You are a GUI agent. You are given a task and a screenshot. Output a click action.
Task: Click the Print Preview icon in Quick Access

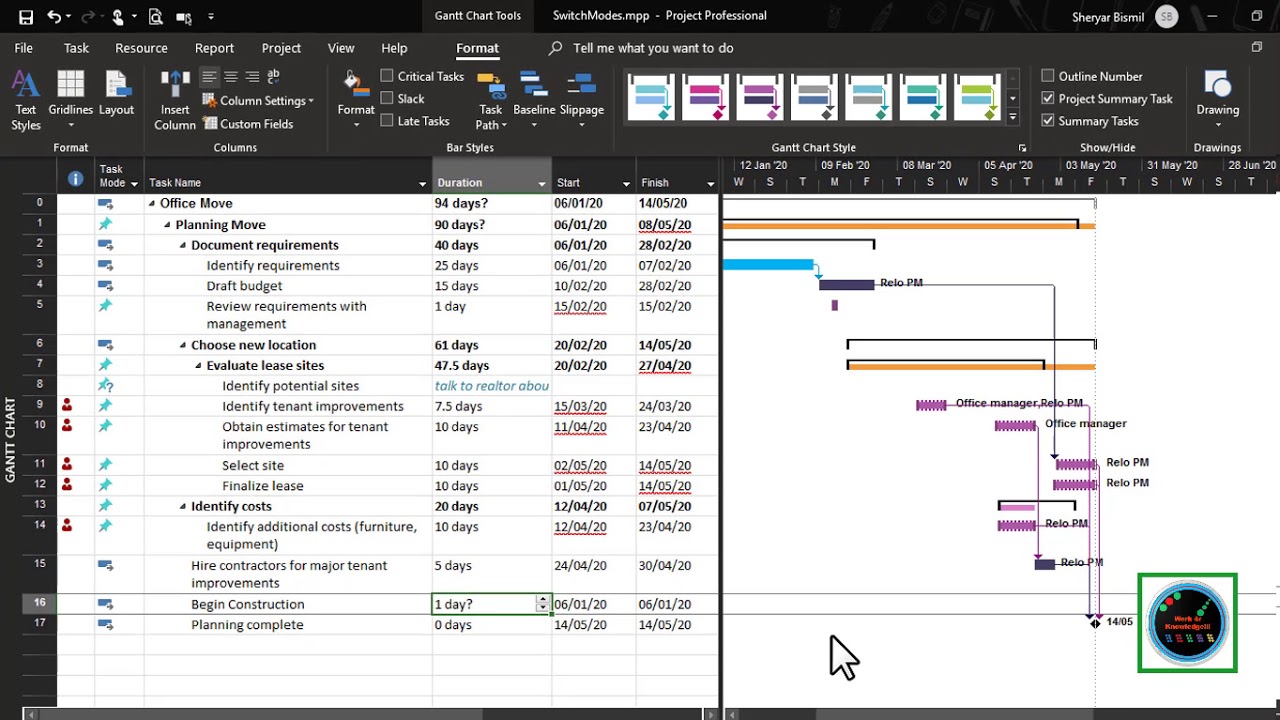[x=155, y=16]
